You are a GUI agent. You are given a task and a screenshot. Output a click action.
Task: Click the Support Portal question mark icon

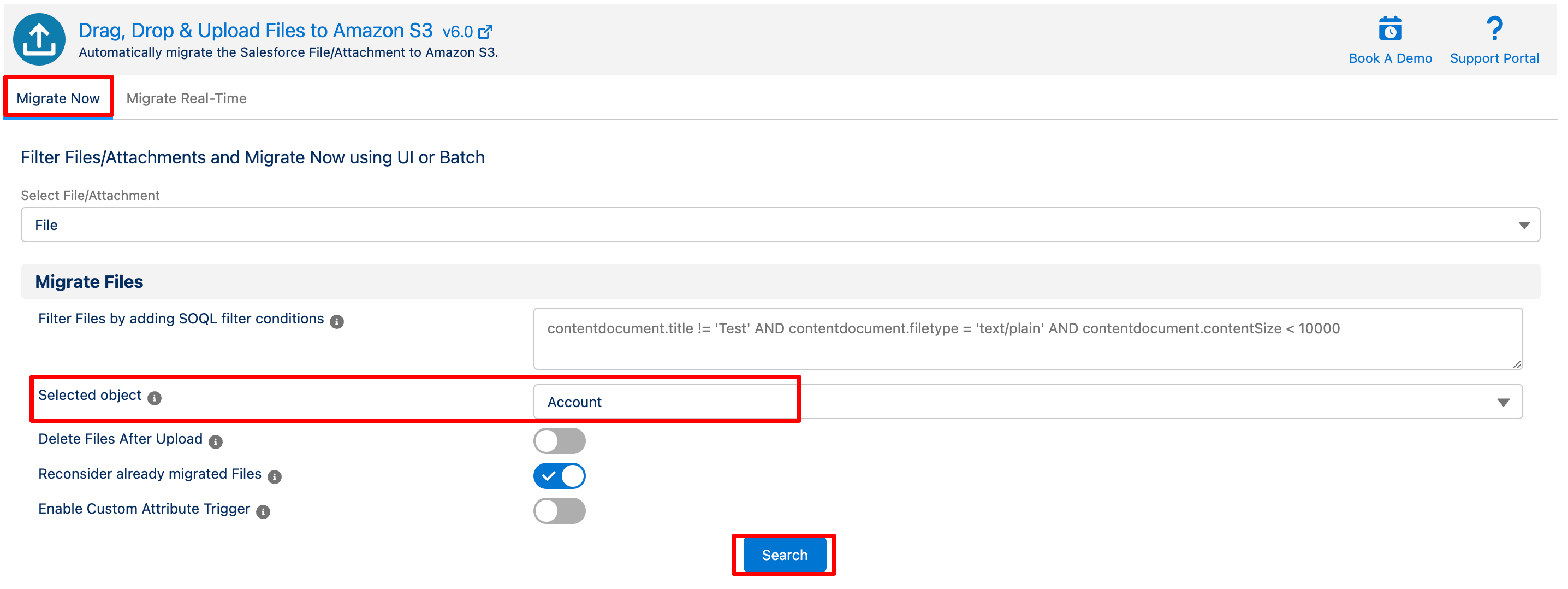click(1494, 28)
